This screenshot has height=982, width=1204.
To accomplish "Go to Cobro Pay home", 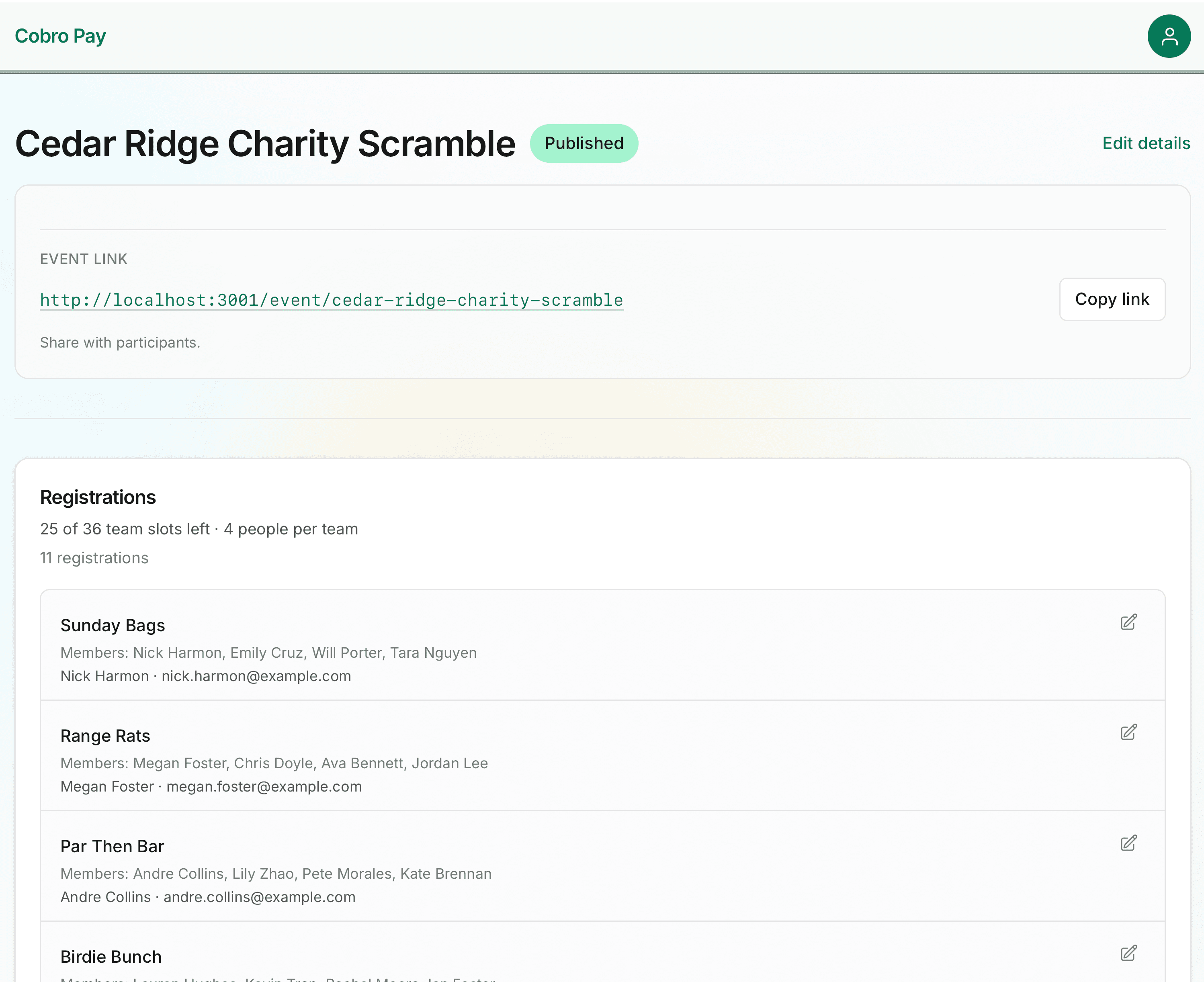I will (61, 36).
